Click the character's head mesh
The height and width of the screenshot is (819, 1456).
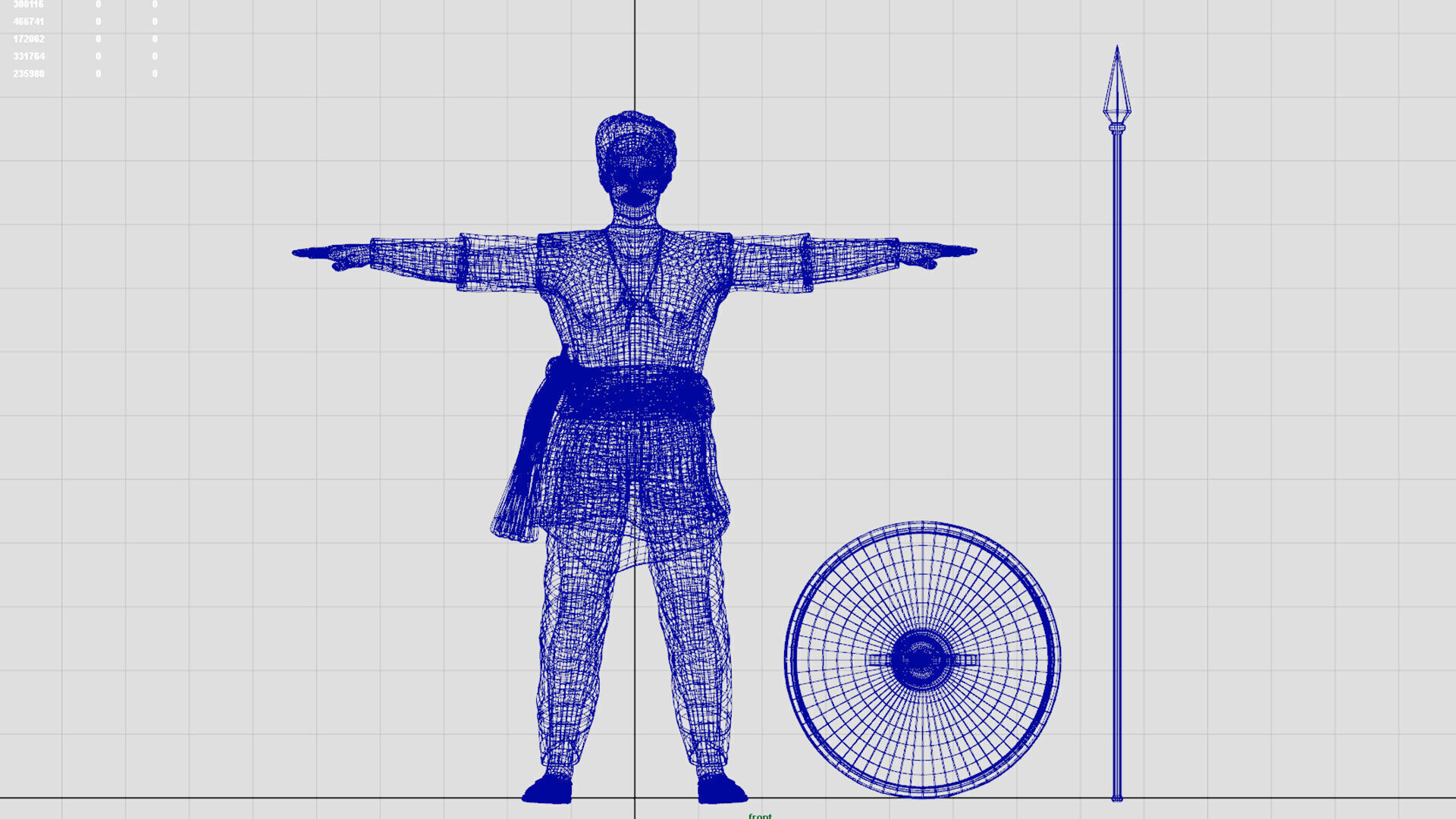[x=635, y=159]
